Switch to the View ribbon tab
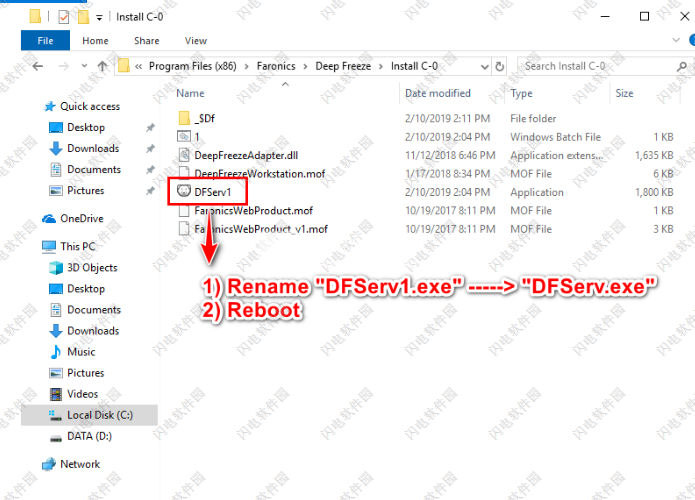This screenshot has height=500, width=695. [195, 41]
